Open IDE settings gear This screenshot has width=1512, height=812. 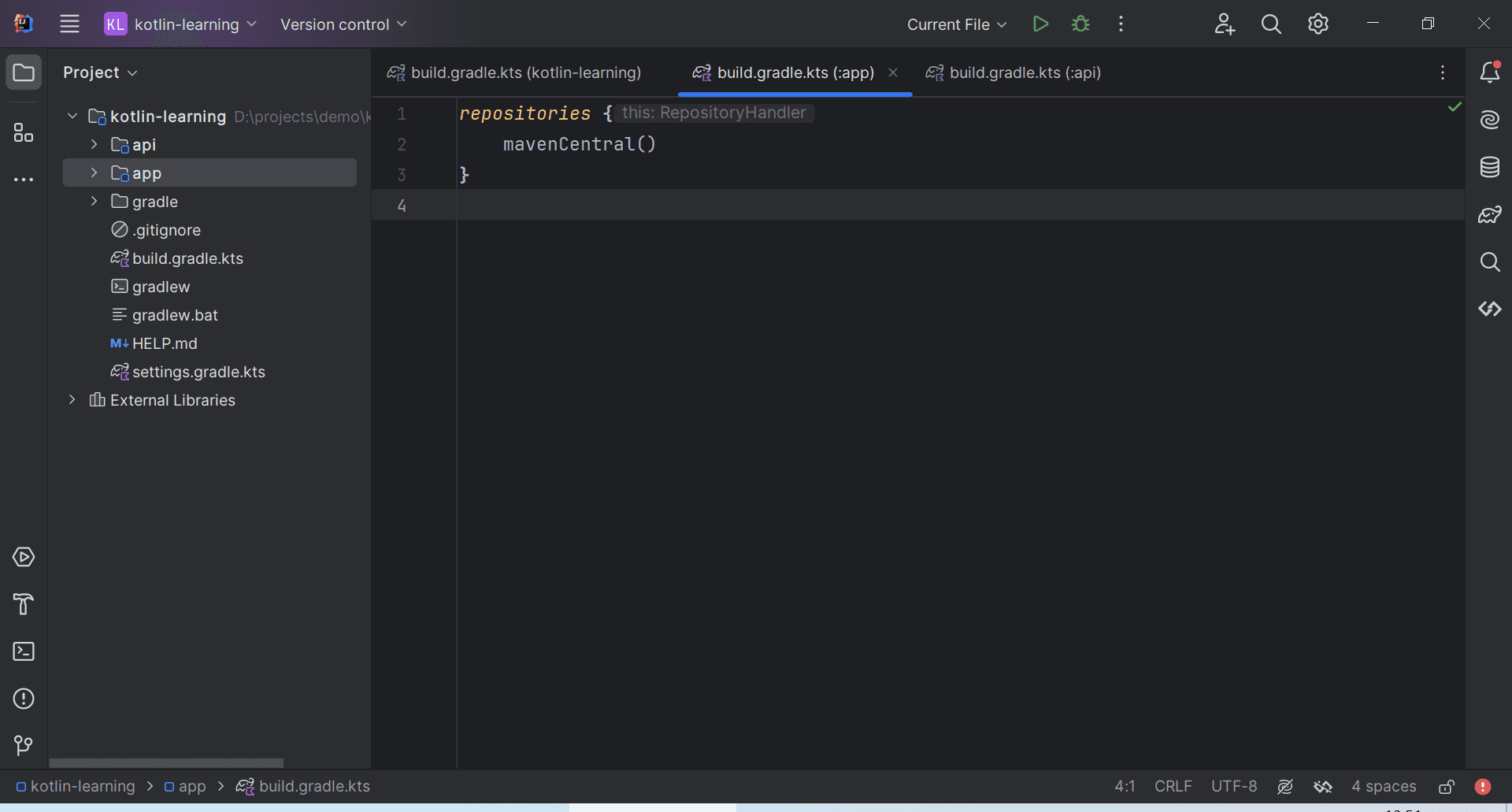click(x=1318, y=24)
